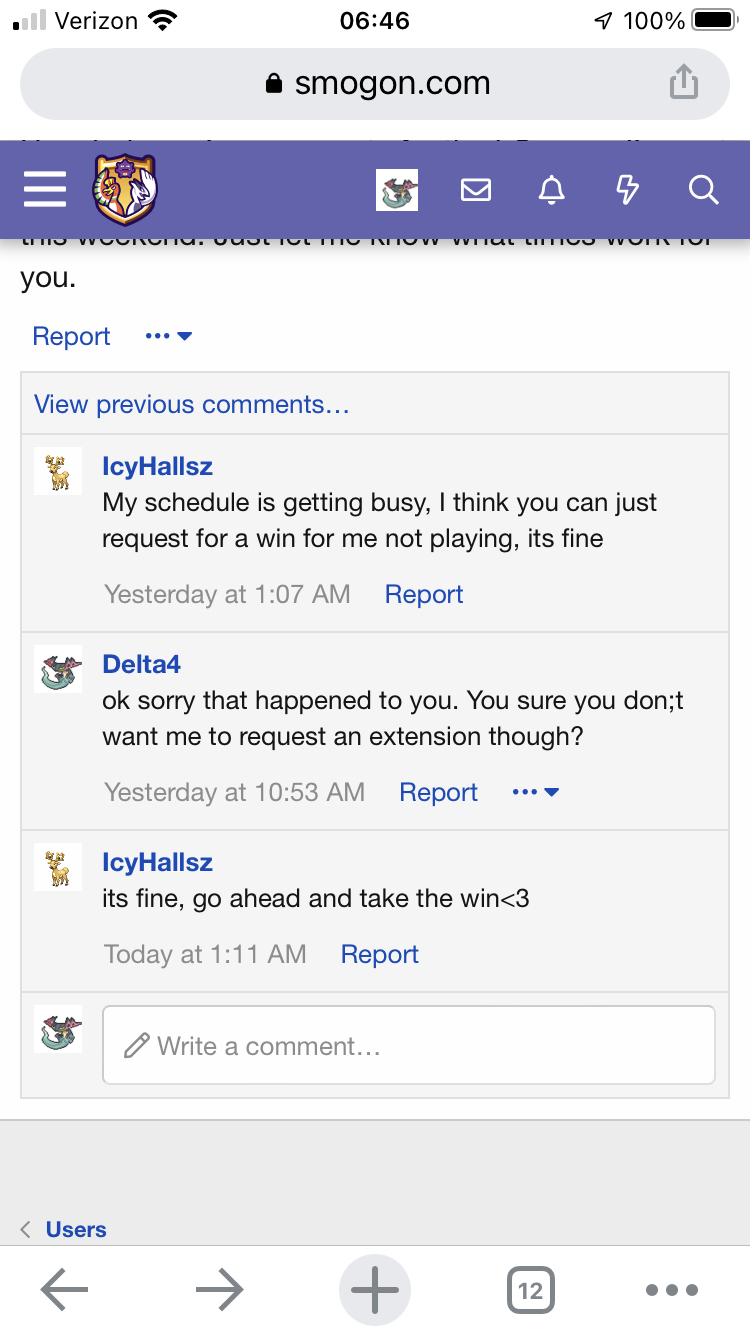The width and height of the screenshot is (750, 1334).
Task: Tap the Smogon forum logo
Action: pos(126,190)
